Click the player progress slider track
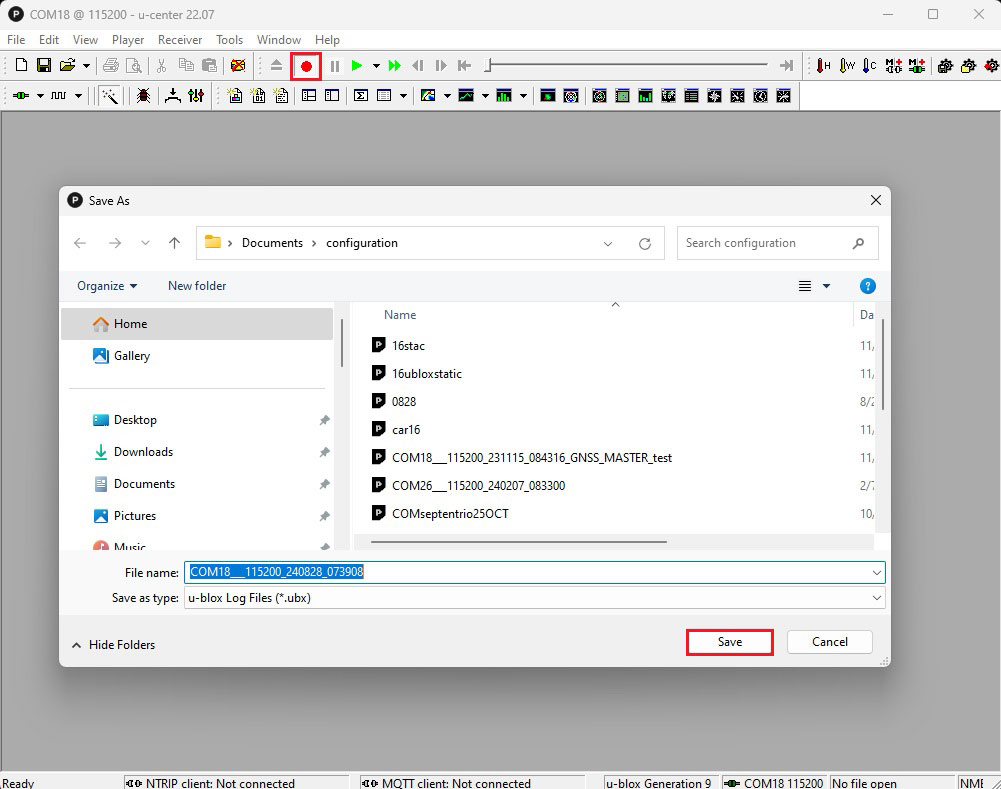Viewport: 1001px width, 789px height. pos(630,66)
